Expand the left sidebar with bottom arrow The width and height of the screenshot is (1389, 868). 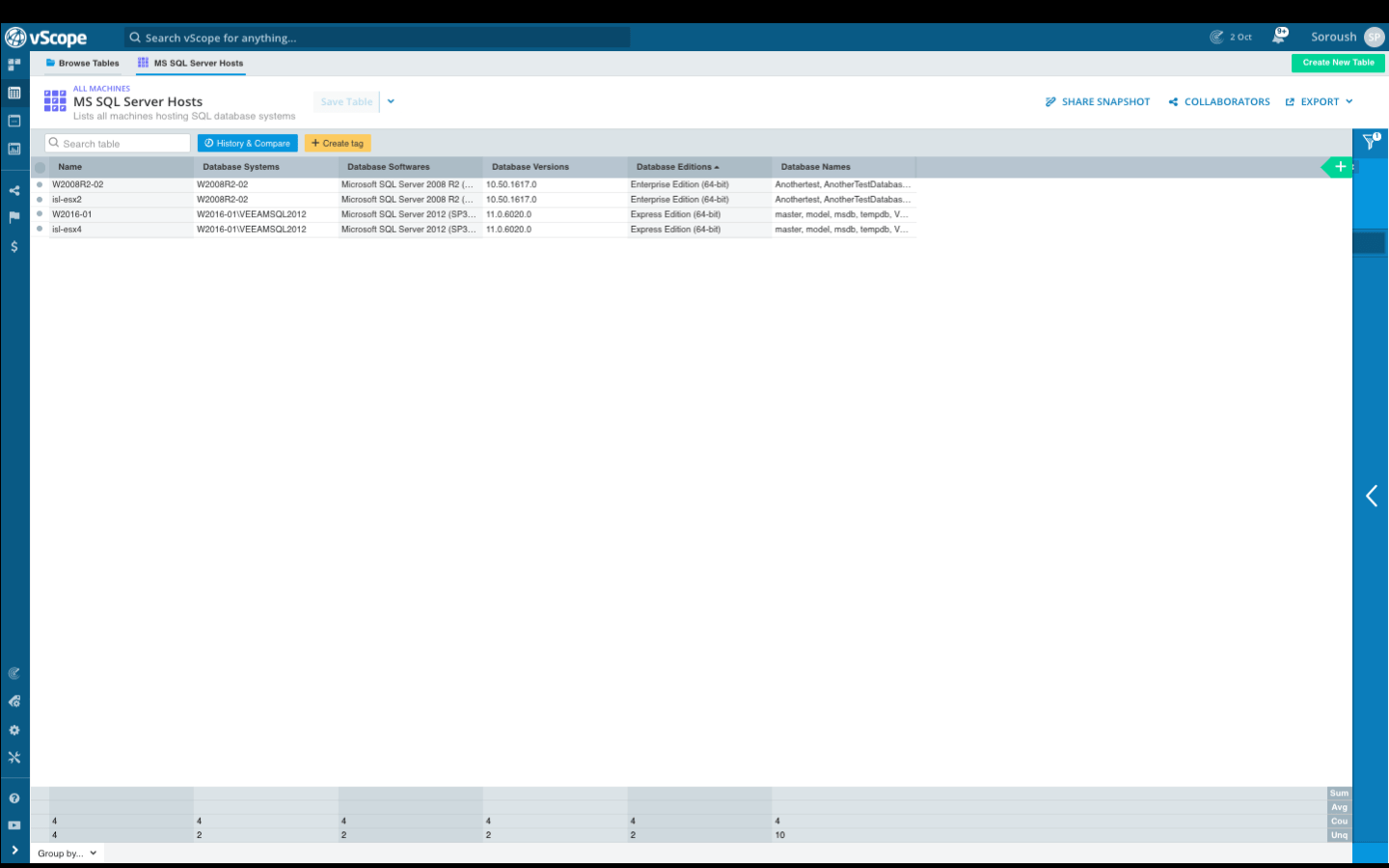pyautogui.click(x=14, y=850)
